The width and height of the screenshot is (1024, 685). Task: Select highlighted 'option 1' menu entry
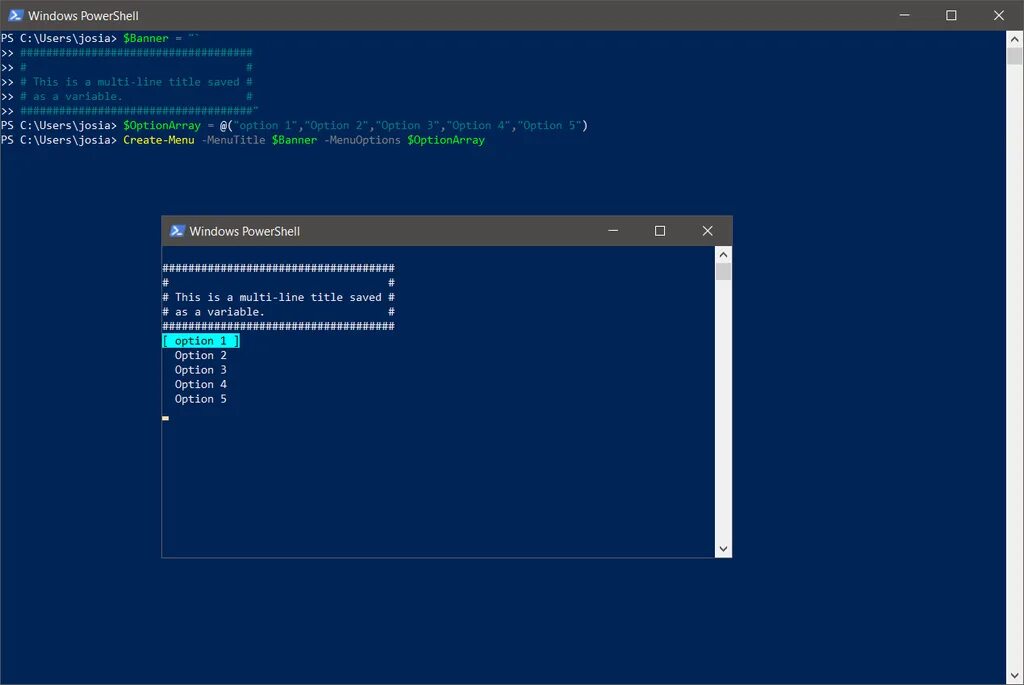coord(201,341)
